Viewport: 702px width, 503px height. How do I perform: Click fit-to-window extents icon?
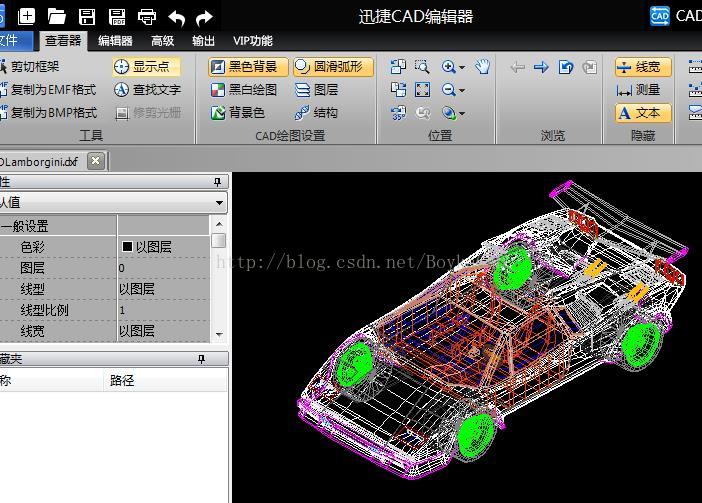pos(422,90)
